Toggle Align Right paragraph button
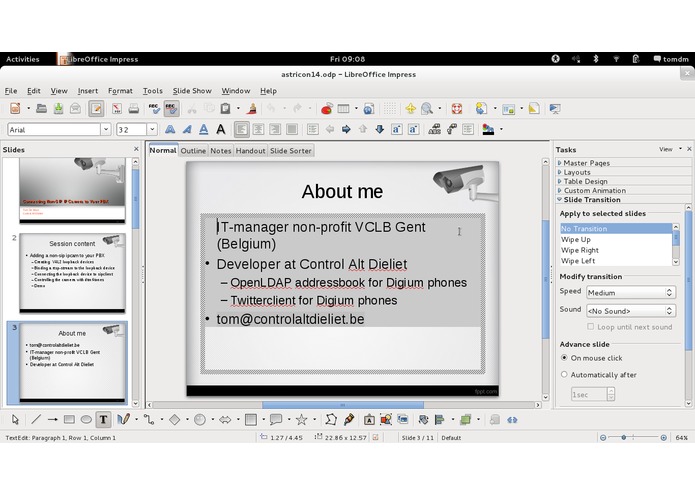The height and width of the screenshot is (494, 695). [275, 129]
